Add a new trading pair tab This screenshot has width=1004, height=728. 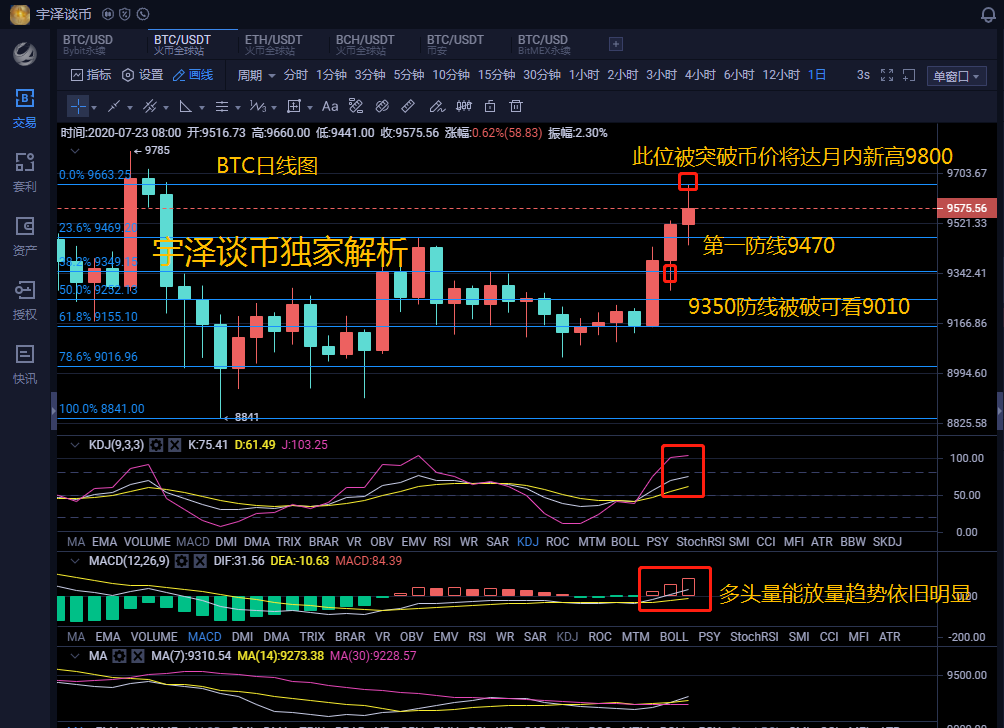tap(616, 44)
